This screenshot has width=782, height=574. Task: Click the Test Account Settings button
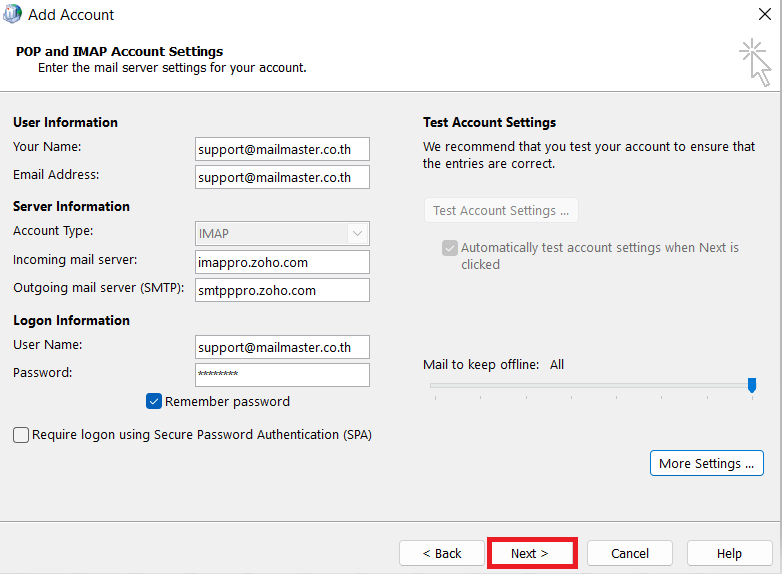(x=501, y=210)
